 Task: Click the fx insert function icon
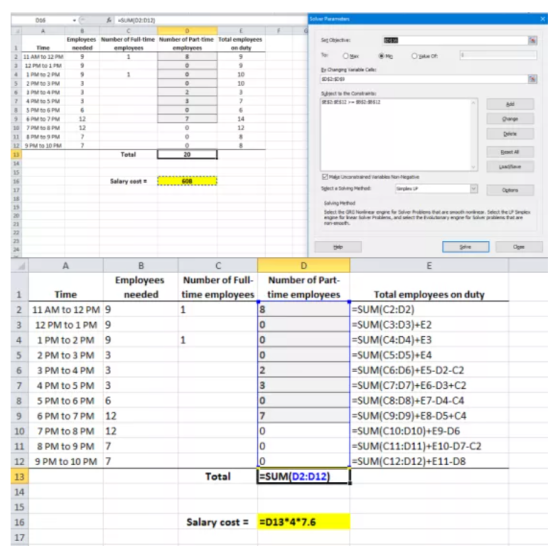[109, 20]
